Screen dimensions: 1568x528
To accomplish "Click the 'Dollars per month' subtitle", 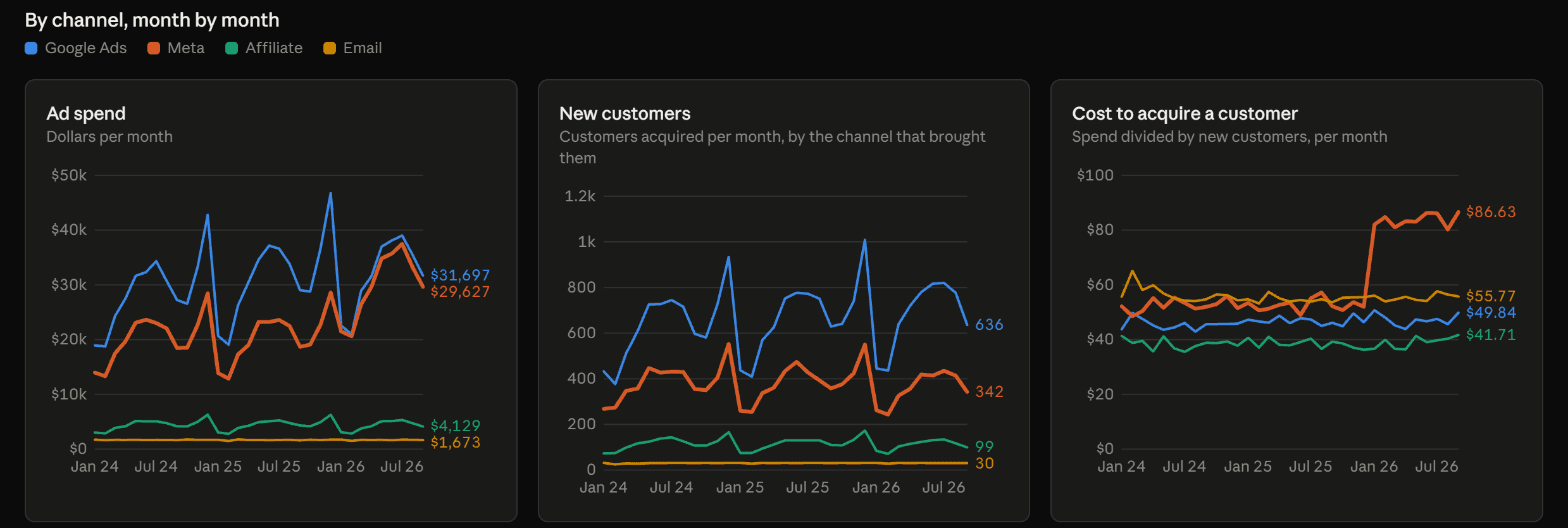I will click(109, 136).
